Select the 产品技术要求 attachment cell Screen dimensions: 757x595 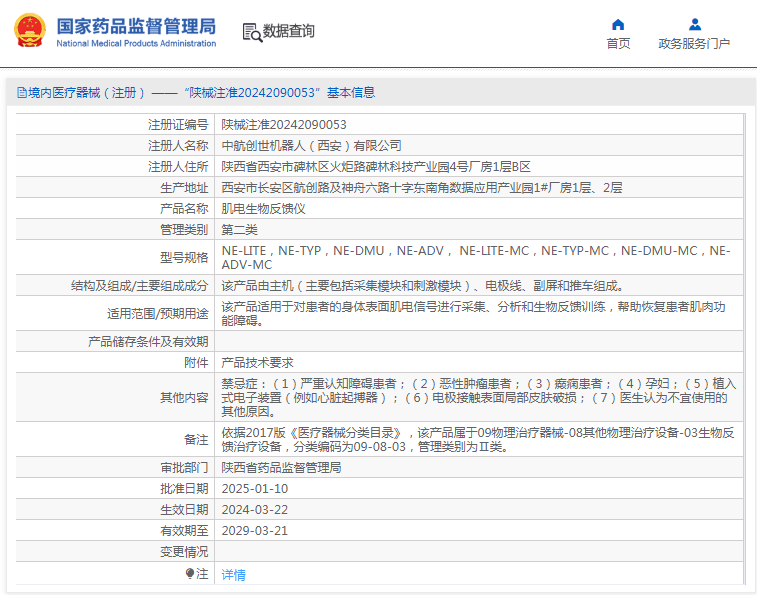257,363
